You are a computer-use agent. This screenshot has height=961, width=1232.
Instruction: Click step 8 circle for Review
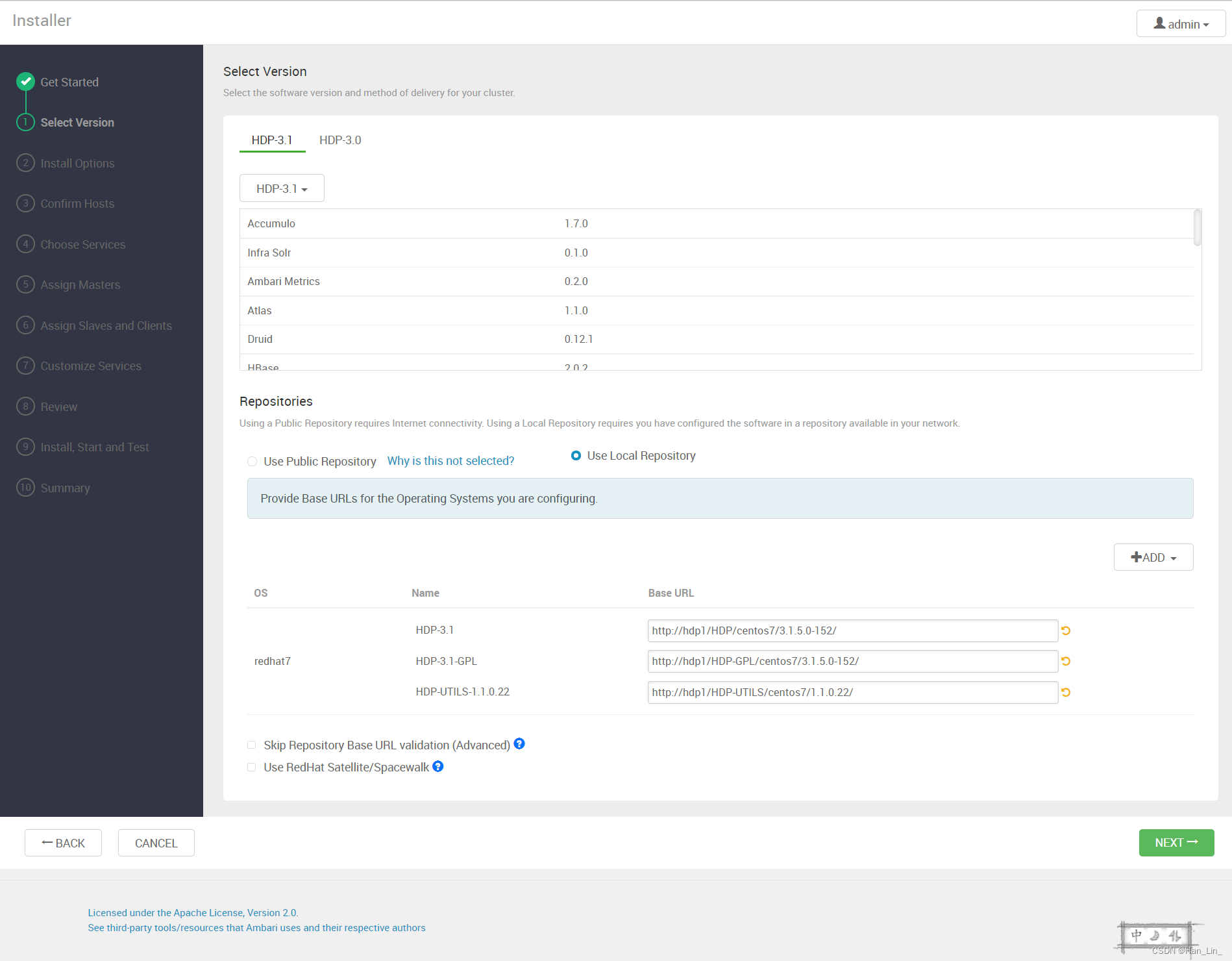25,406
